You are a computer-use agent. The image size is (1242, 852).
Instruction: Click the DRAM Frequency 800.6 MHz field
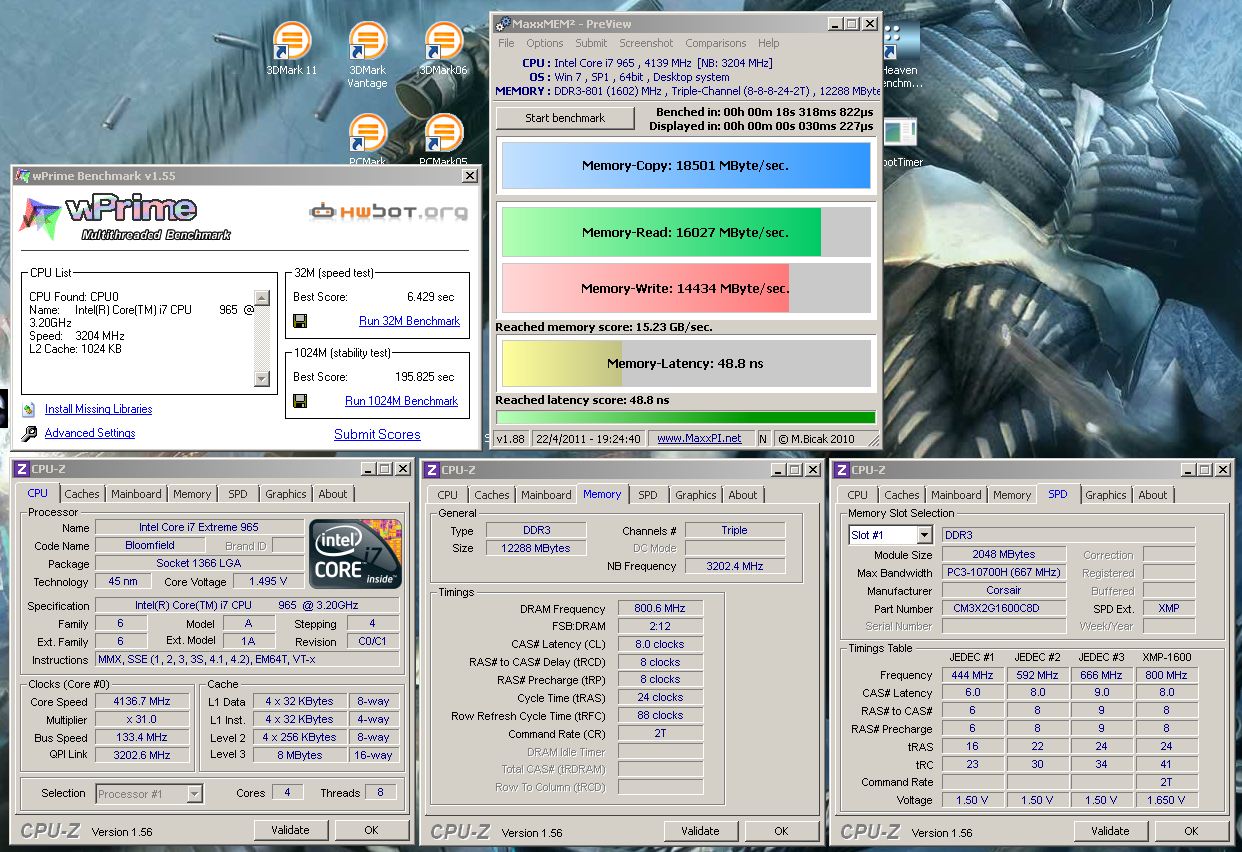(x=660, y=608)
